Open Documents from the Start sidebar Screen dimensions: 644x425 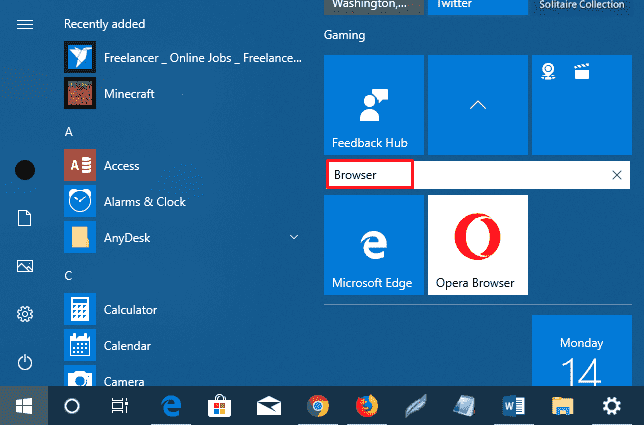[x=25, y=218]
